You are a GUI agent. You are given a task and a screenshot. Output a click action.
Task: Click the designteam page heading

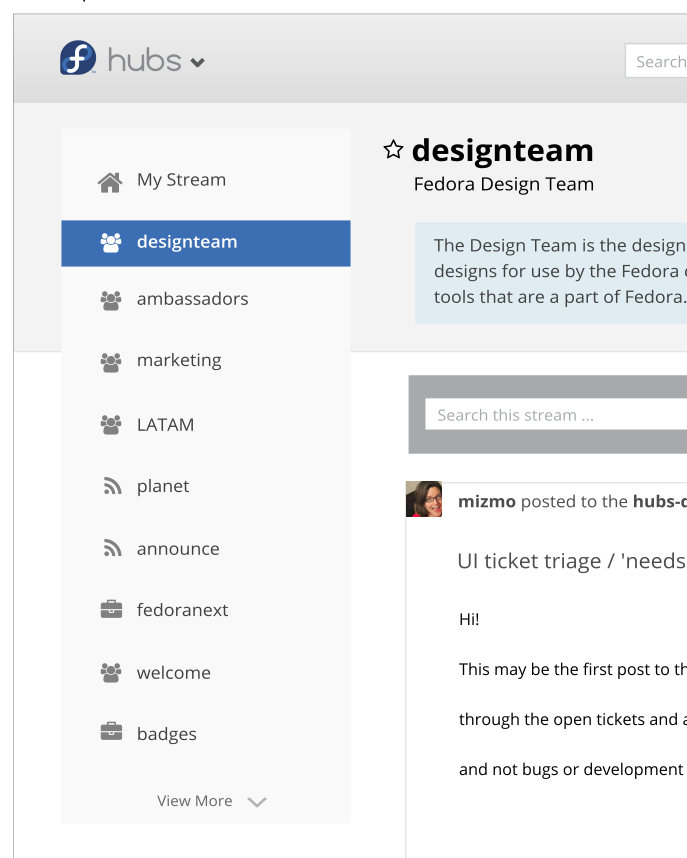tap(503, 150)
